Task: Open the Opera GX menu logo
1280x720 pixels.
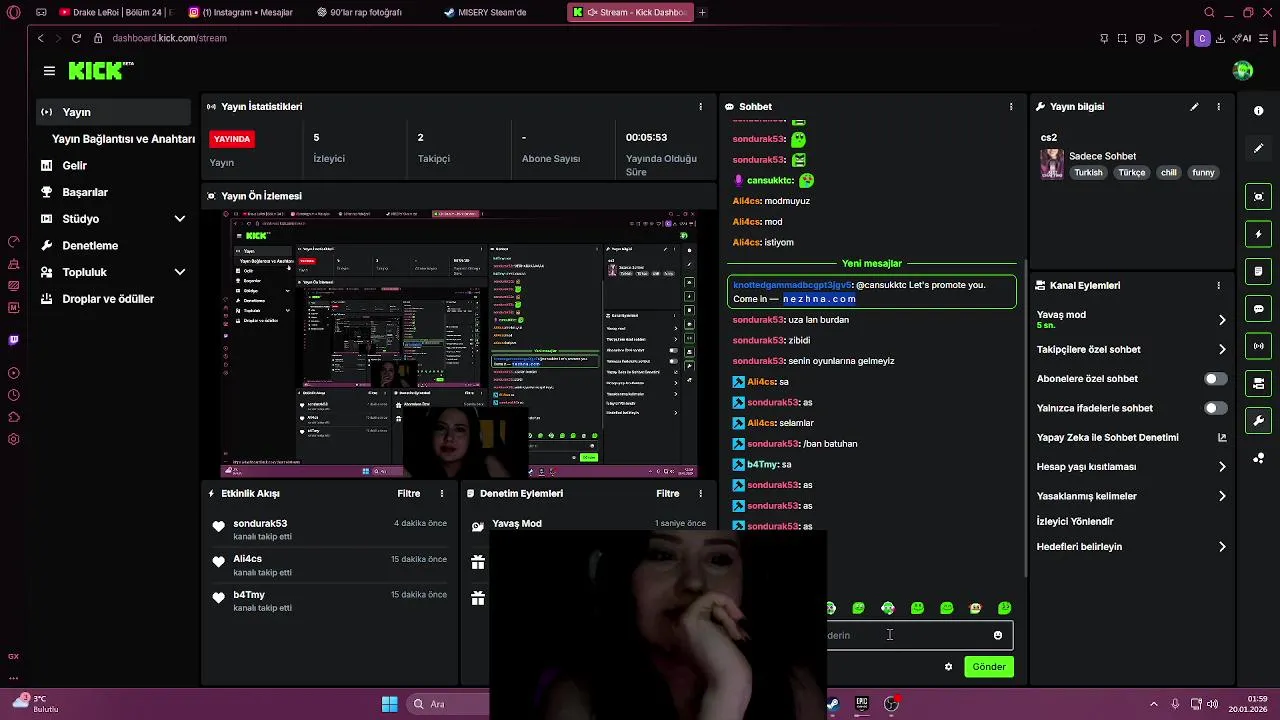Action: click(13, 12)
